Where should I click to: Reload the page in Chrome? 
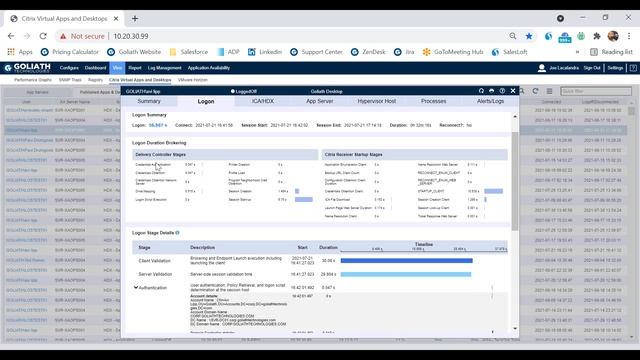click(x=43, y=36)
